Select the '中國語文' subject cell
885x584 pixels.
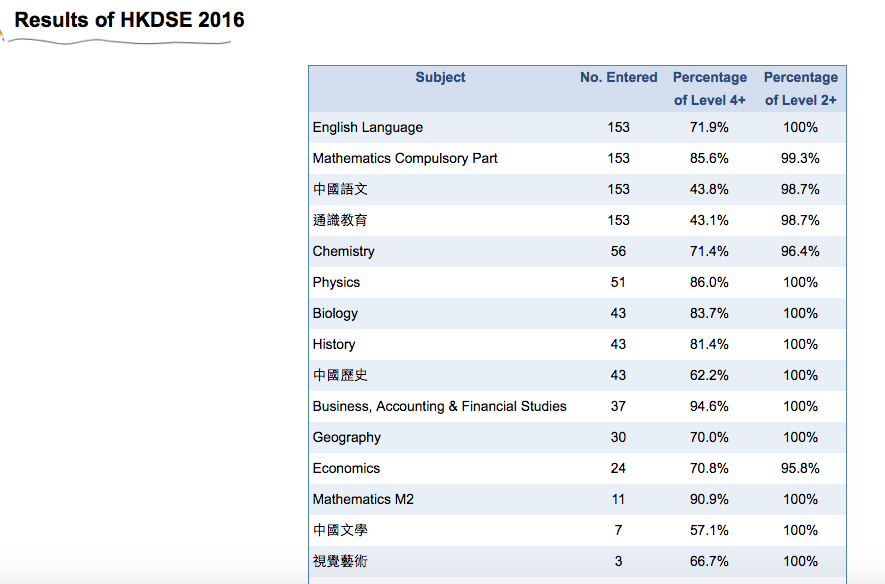[340, 189]
